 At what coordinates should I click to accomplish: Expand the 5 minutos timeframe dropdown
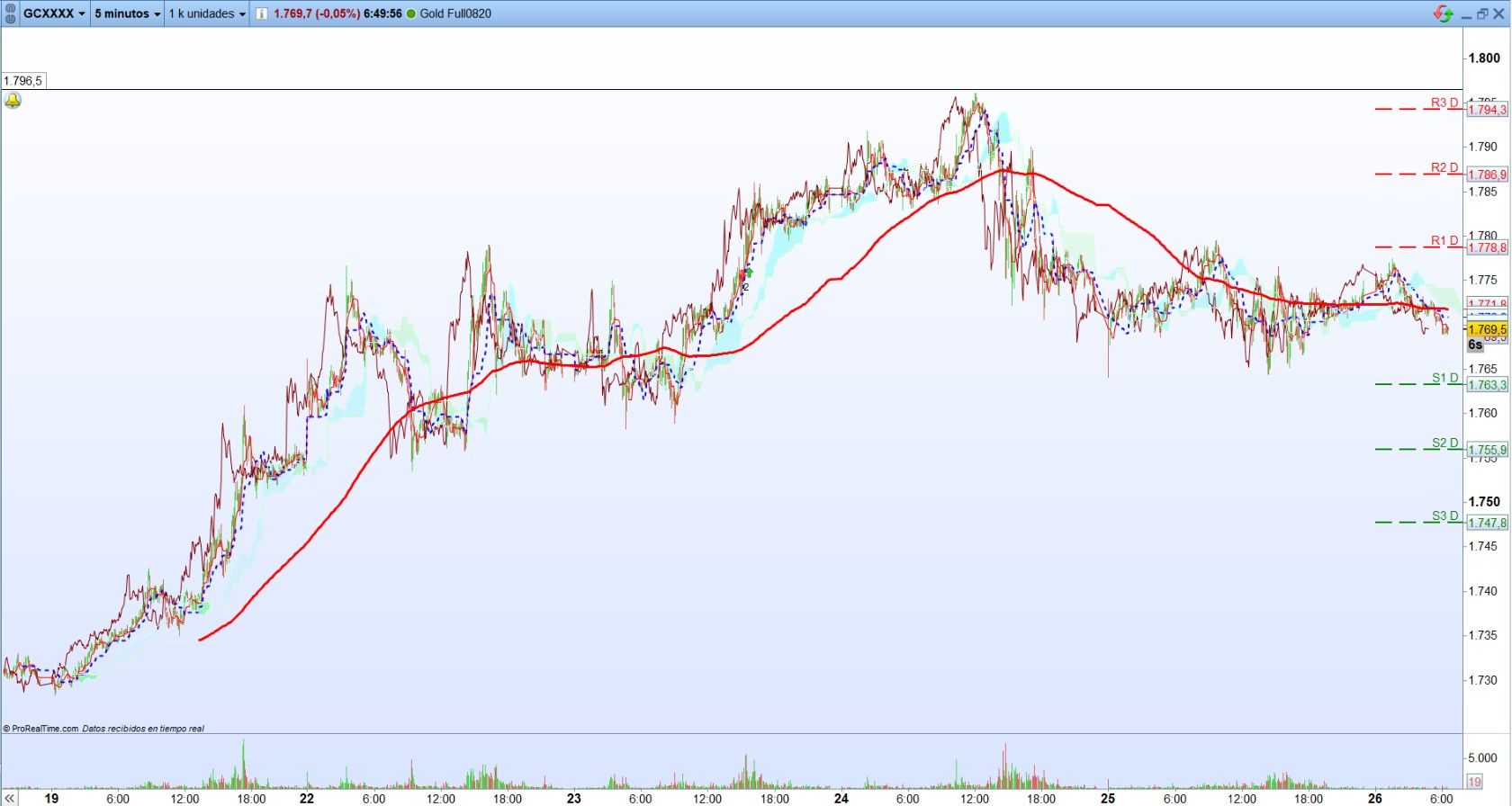(x=128, y=13)
